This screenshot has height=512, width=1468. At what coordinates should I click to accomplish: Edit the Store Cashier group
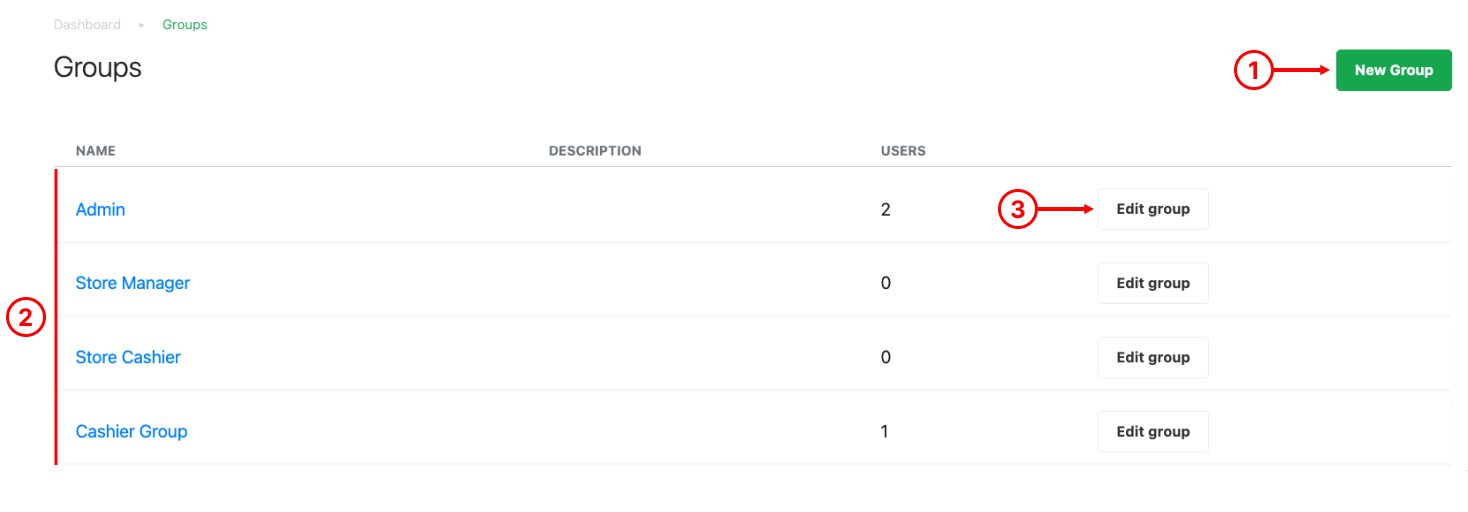(1153, 357)
